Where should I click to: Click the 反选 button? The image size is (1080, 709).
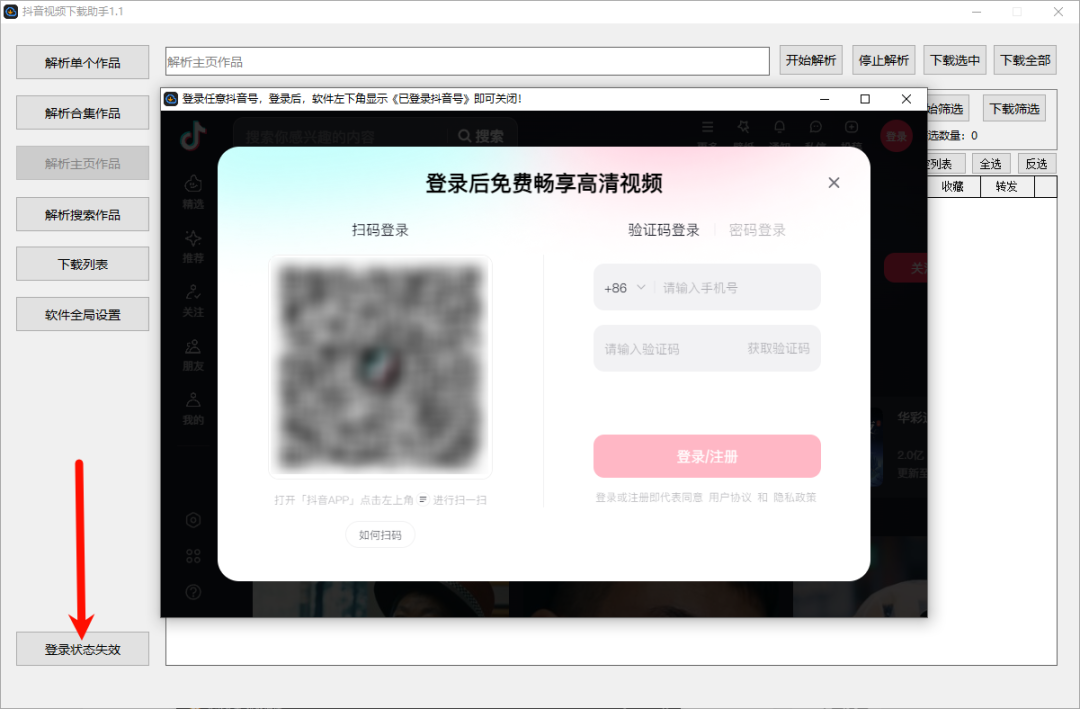click(x=1036, y=163)
